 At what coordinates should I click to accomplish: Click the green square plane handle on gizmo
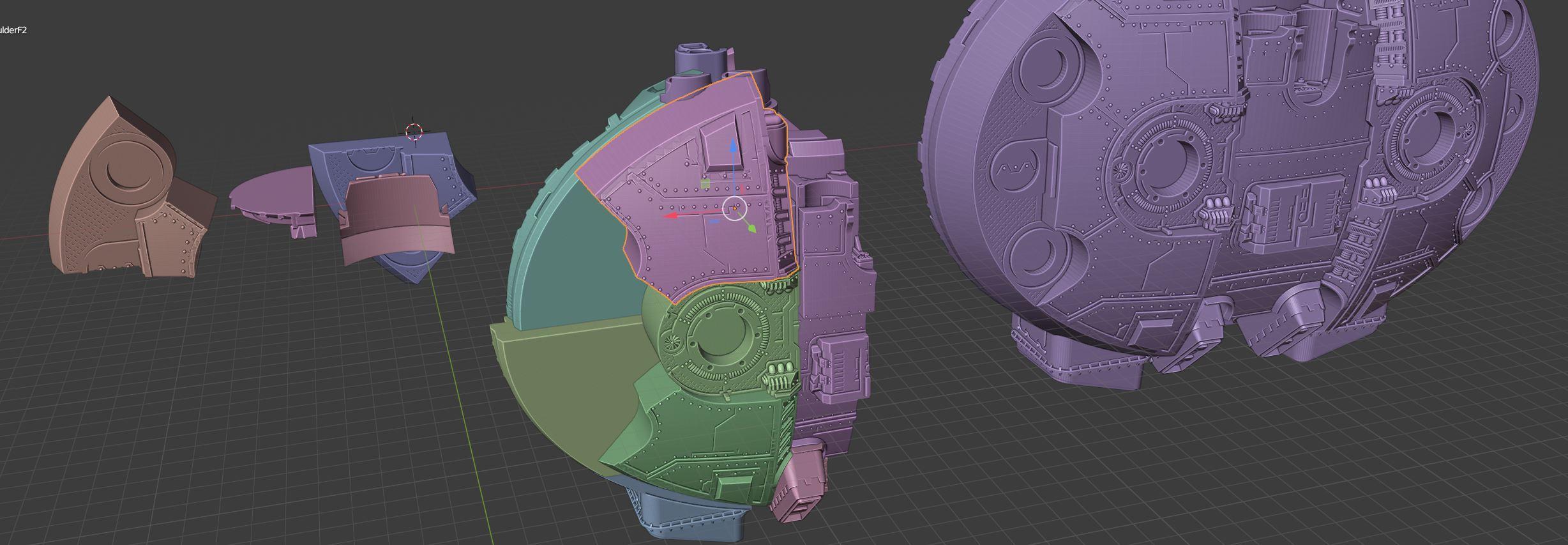(705, 185)
